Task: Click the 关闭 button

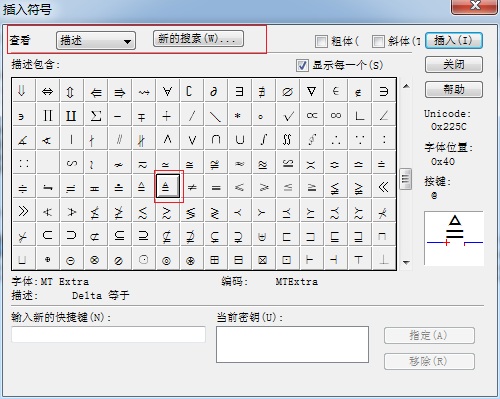Action: click(x=454, y=64)
